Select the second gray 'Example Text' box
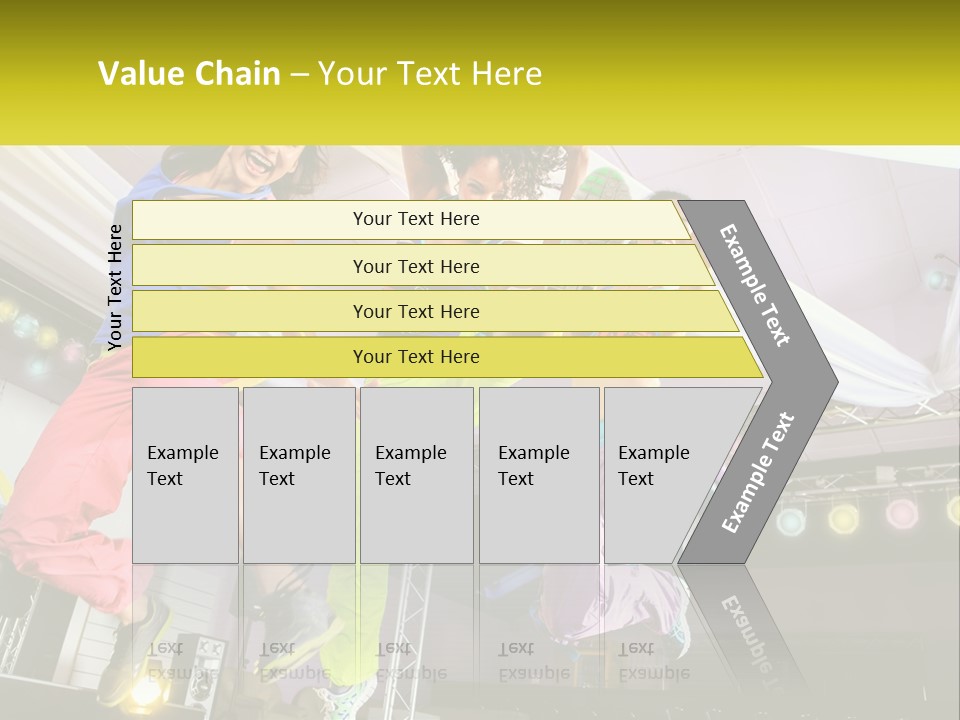 [x=299, y=475]
